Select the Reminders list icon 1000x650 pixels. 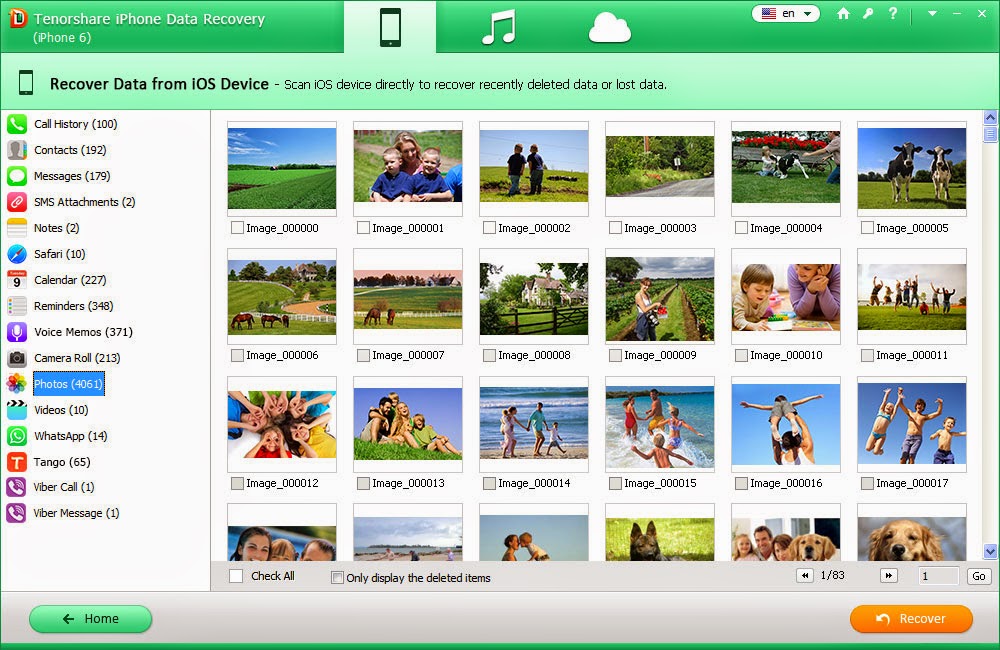point(17,306)
